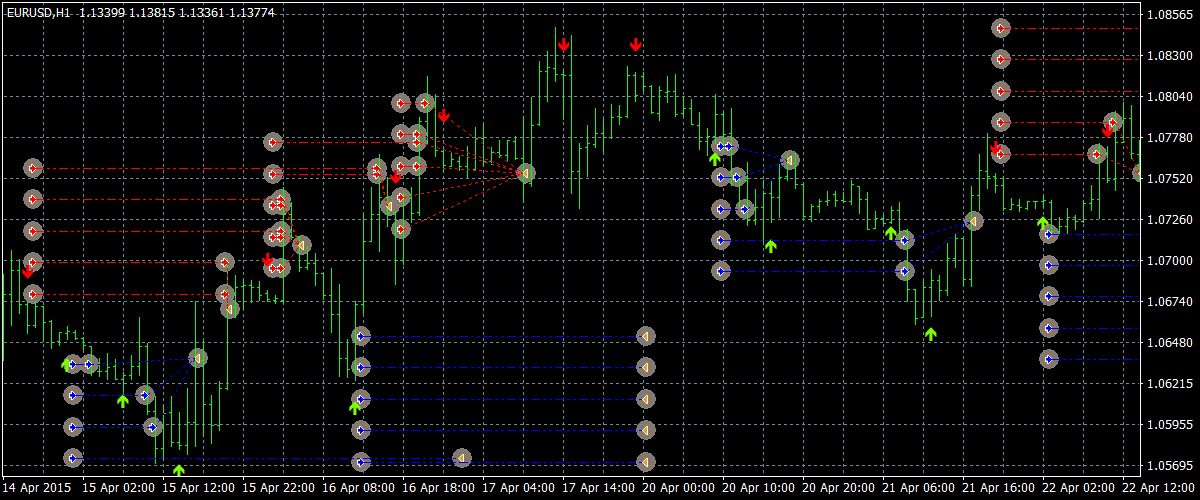The image size is (1200, 500).
Task: Click the 22 Apr 12:00 time label
Action: click(1157, 488)
